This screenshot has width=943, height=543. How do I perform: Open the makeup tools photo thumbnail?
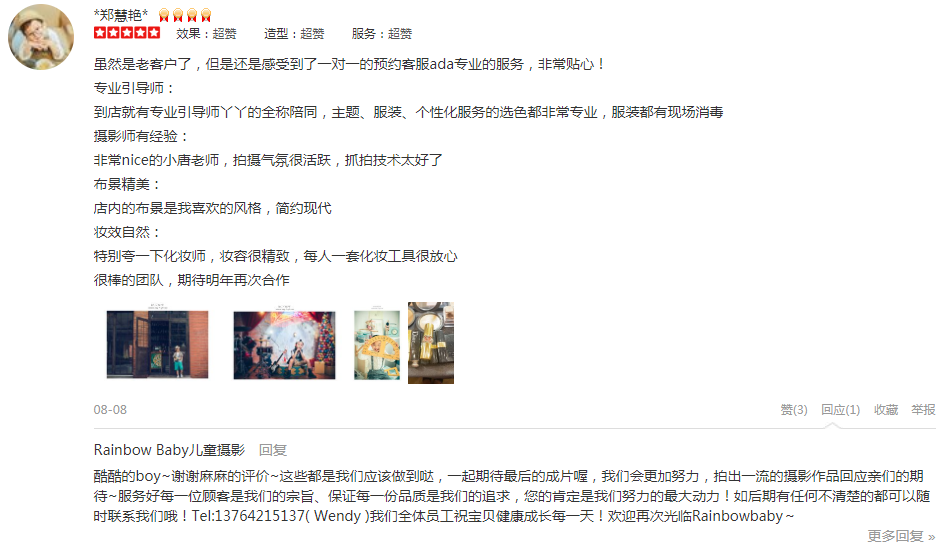431,343
